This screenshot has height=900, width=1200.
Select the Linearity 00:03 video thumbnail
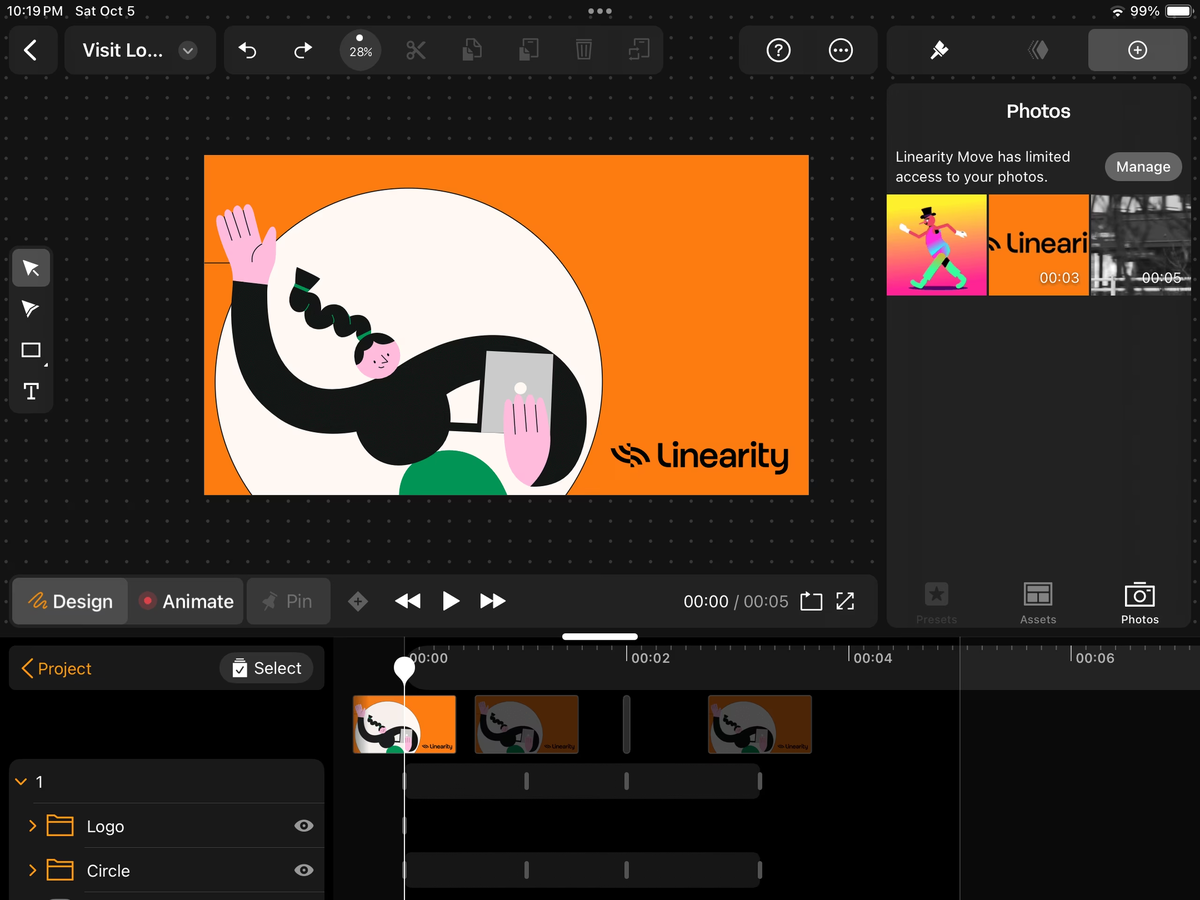pyautogui.click(x=1039, y=245)
